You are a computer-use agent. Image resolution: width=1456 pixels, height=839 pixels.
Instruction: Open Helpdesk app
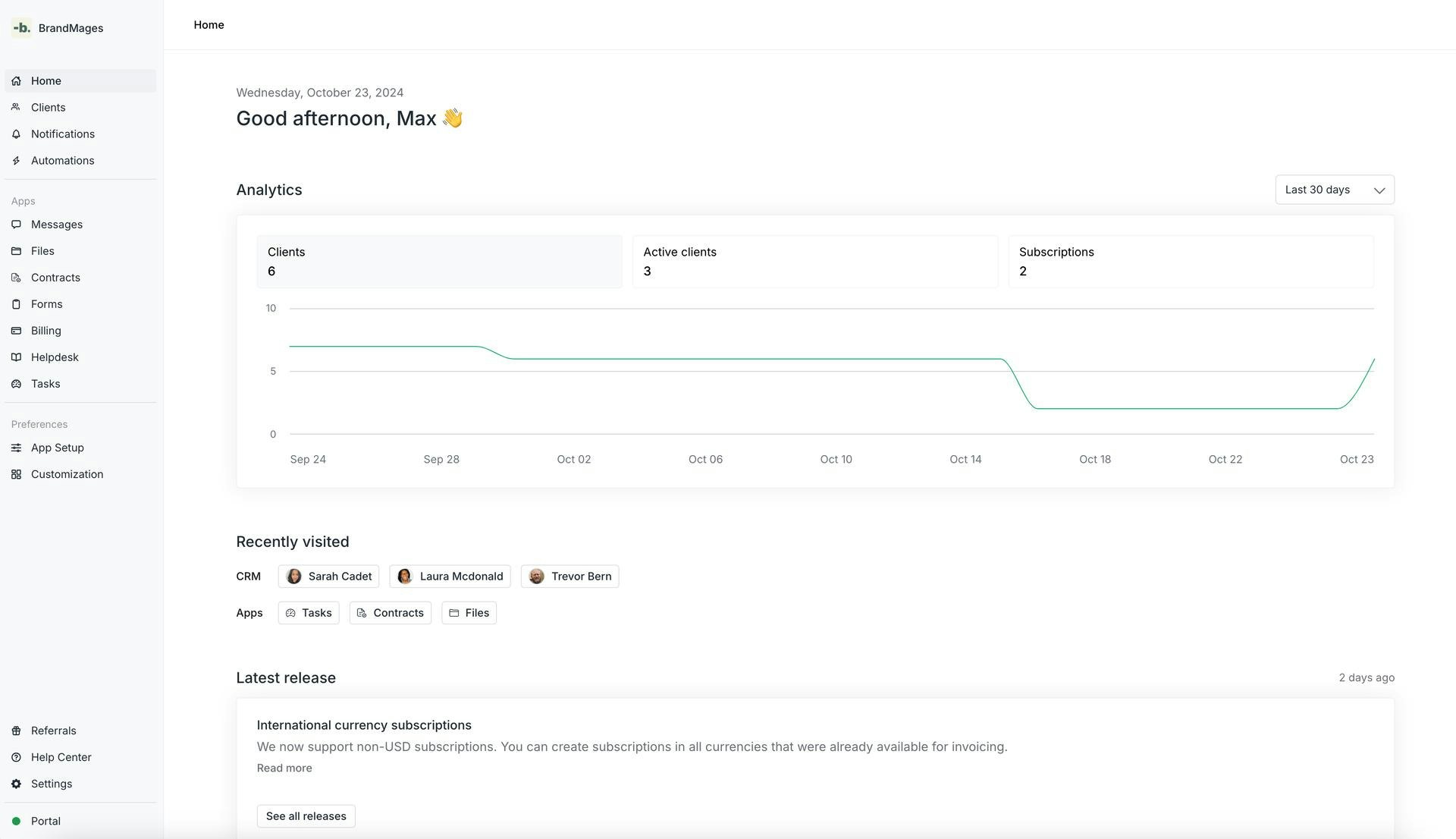point(80,357)
